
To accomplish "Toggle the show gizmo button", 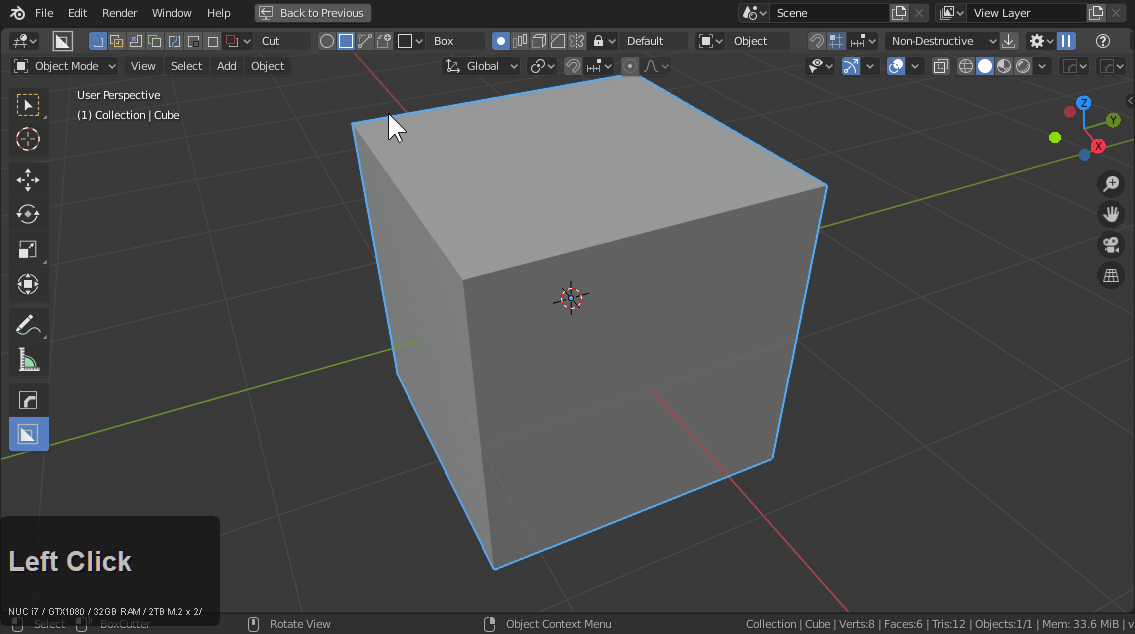I will (851, 66).
